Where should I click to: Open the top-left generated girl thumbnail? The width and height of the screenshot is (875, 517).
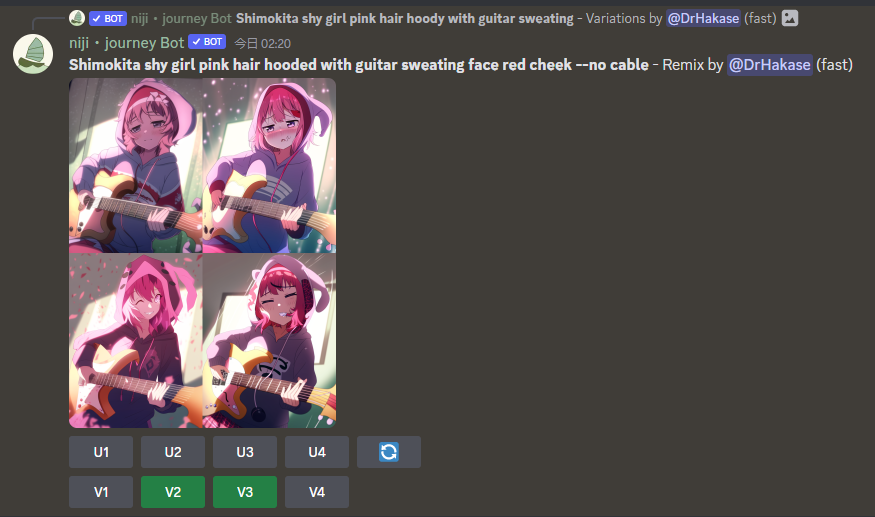click(x=136, y=165)
